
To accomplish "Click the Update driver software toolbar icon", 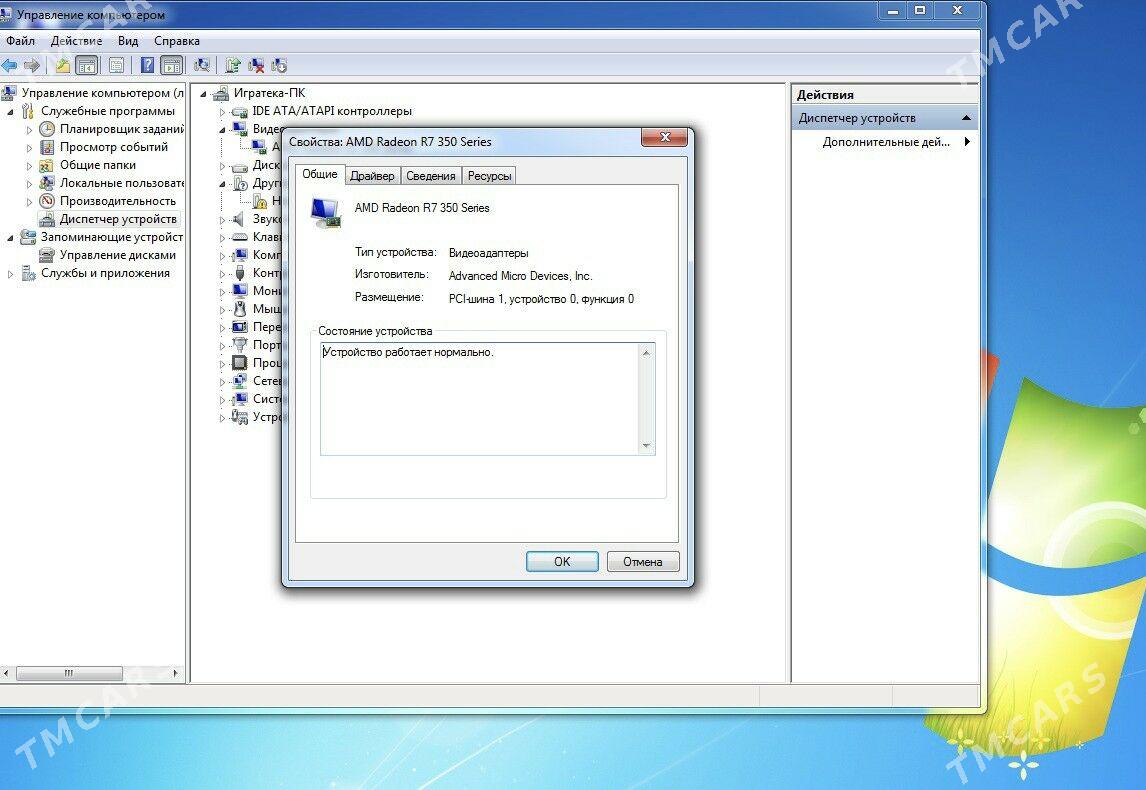I will pos(232,66).
